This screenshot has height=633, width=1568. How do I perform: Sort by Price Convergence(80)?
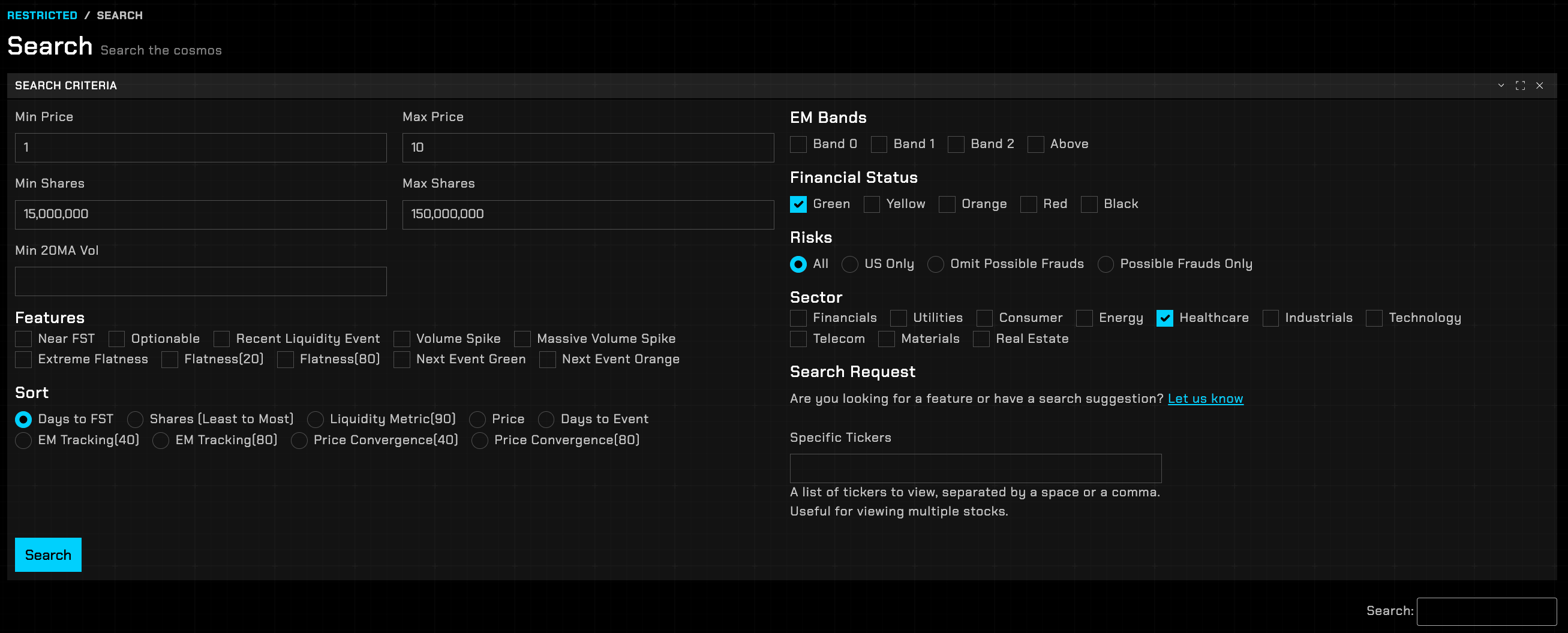pos(480,440)
